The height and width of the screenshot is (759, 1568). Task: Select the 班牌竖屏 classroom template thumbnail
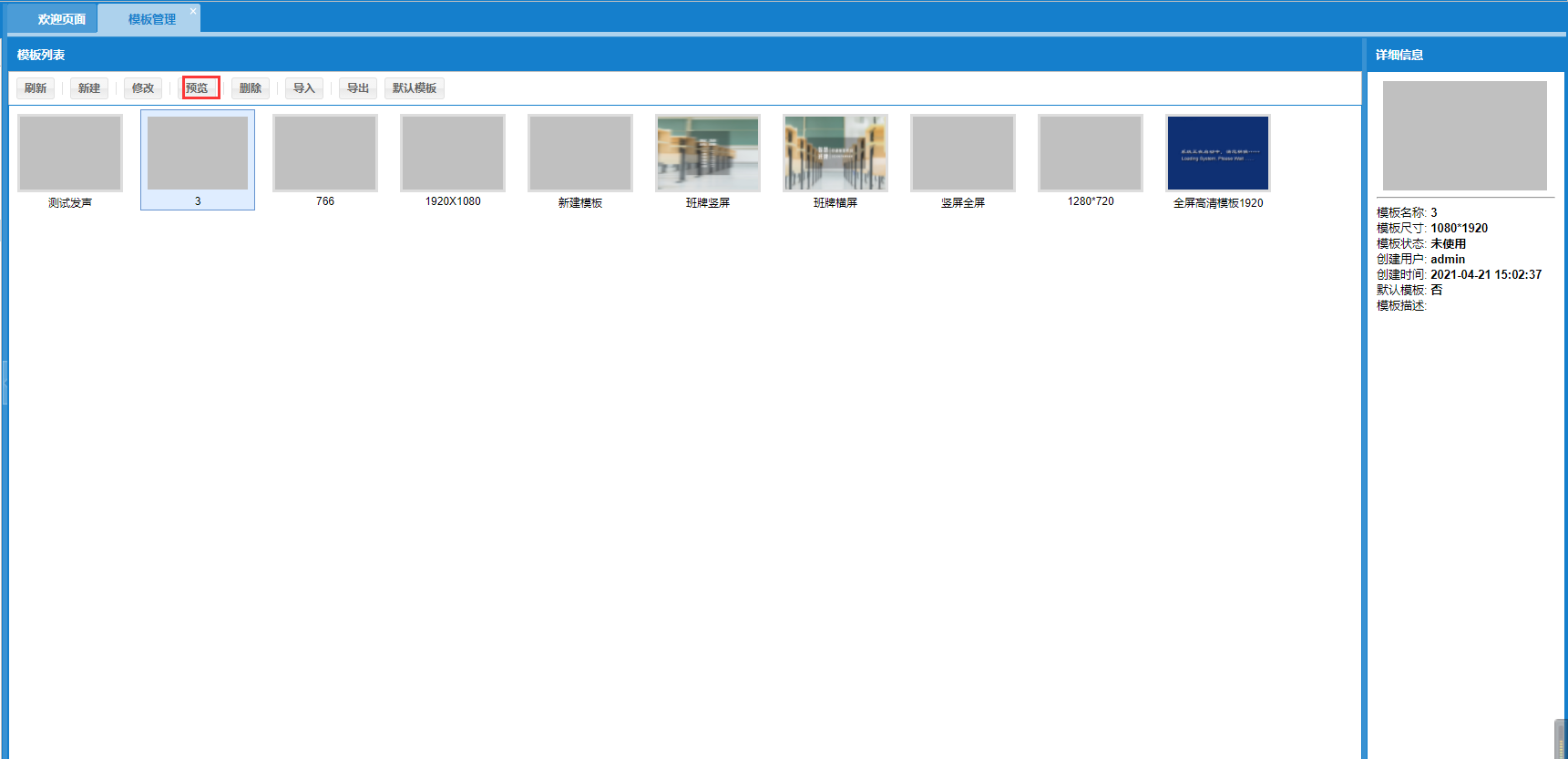tap(708, 153)
